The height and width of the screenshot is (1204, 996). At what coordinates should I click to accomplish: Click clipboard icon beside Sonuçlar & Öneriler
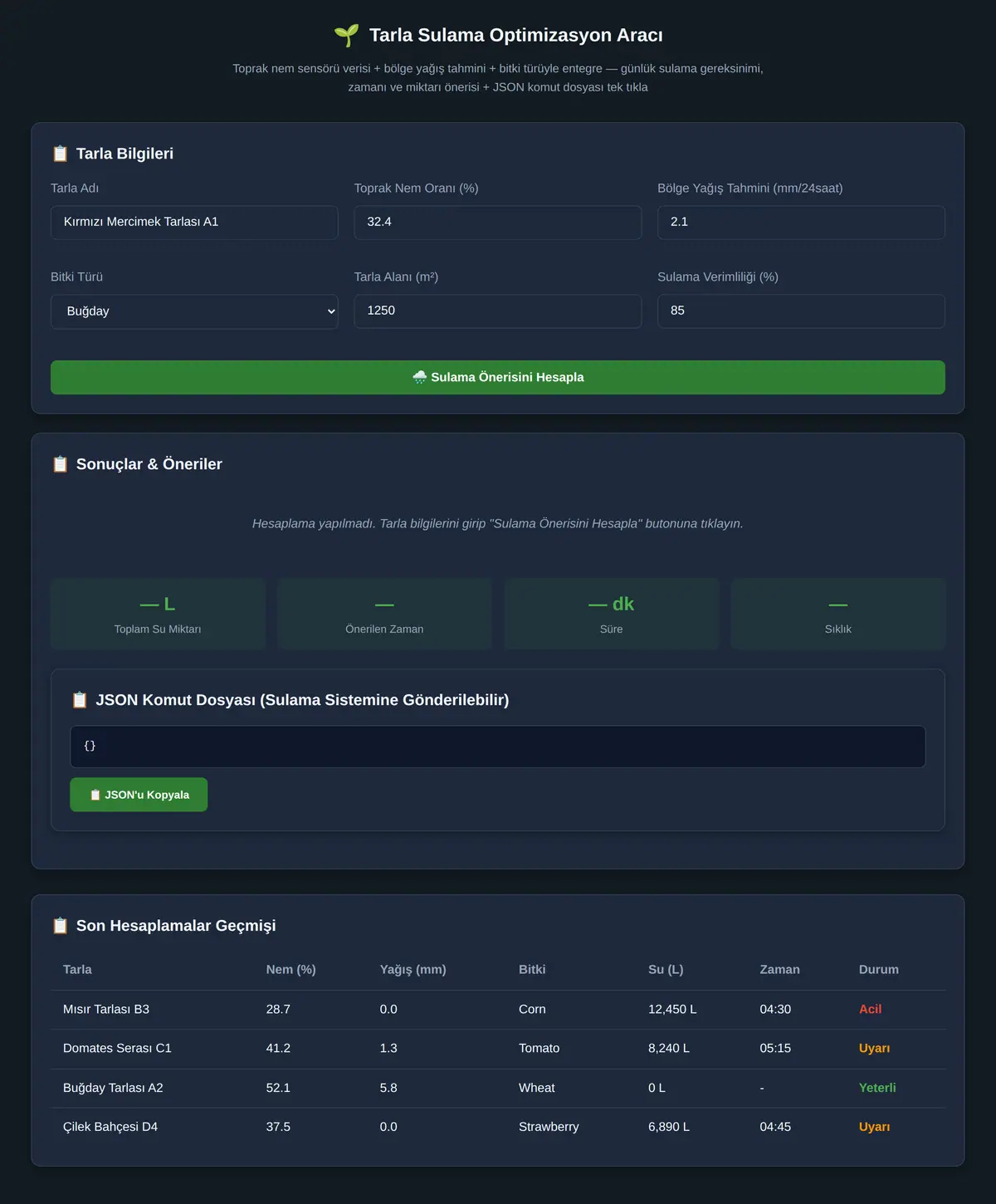click(60, 464)
